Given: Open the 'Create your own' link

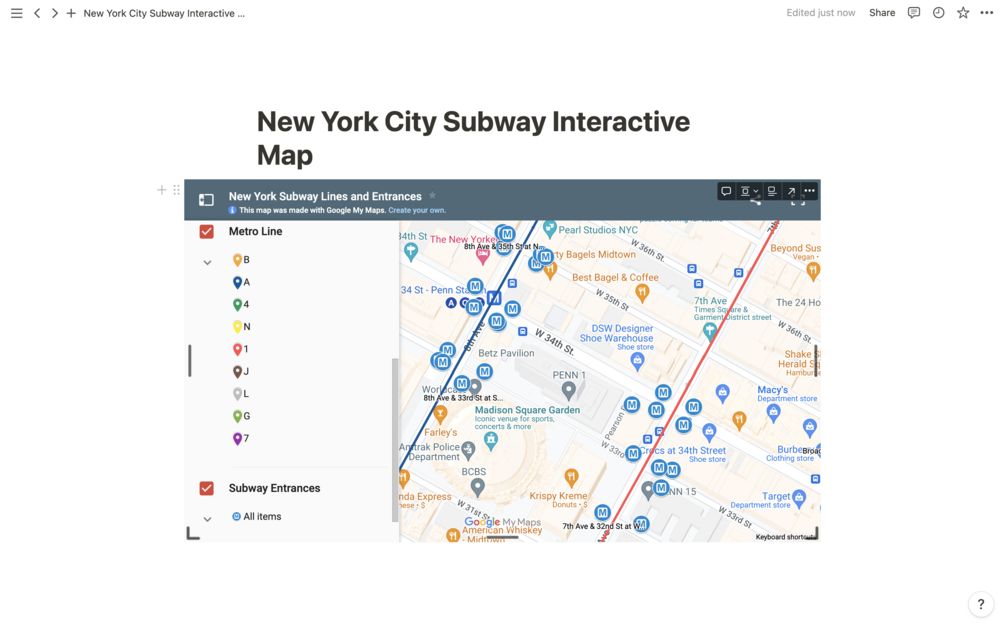Looking at the screenshot, I should click(x=417, y=210).
